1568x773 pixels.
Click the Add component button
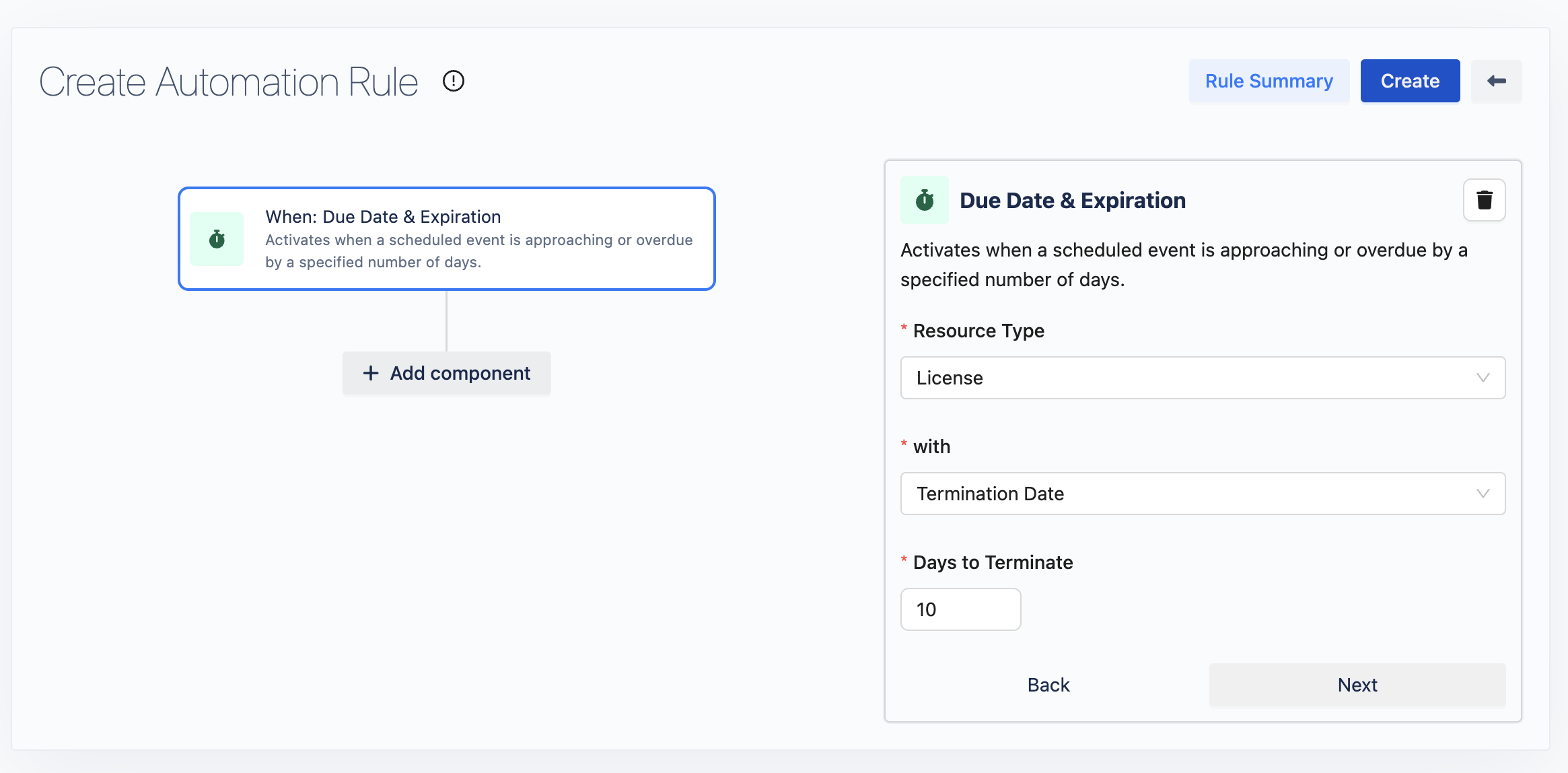coord(446,372)
